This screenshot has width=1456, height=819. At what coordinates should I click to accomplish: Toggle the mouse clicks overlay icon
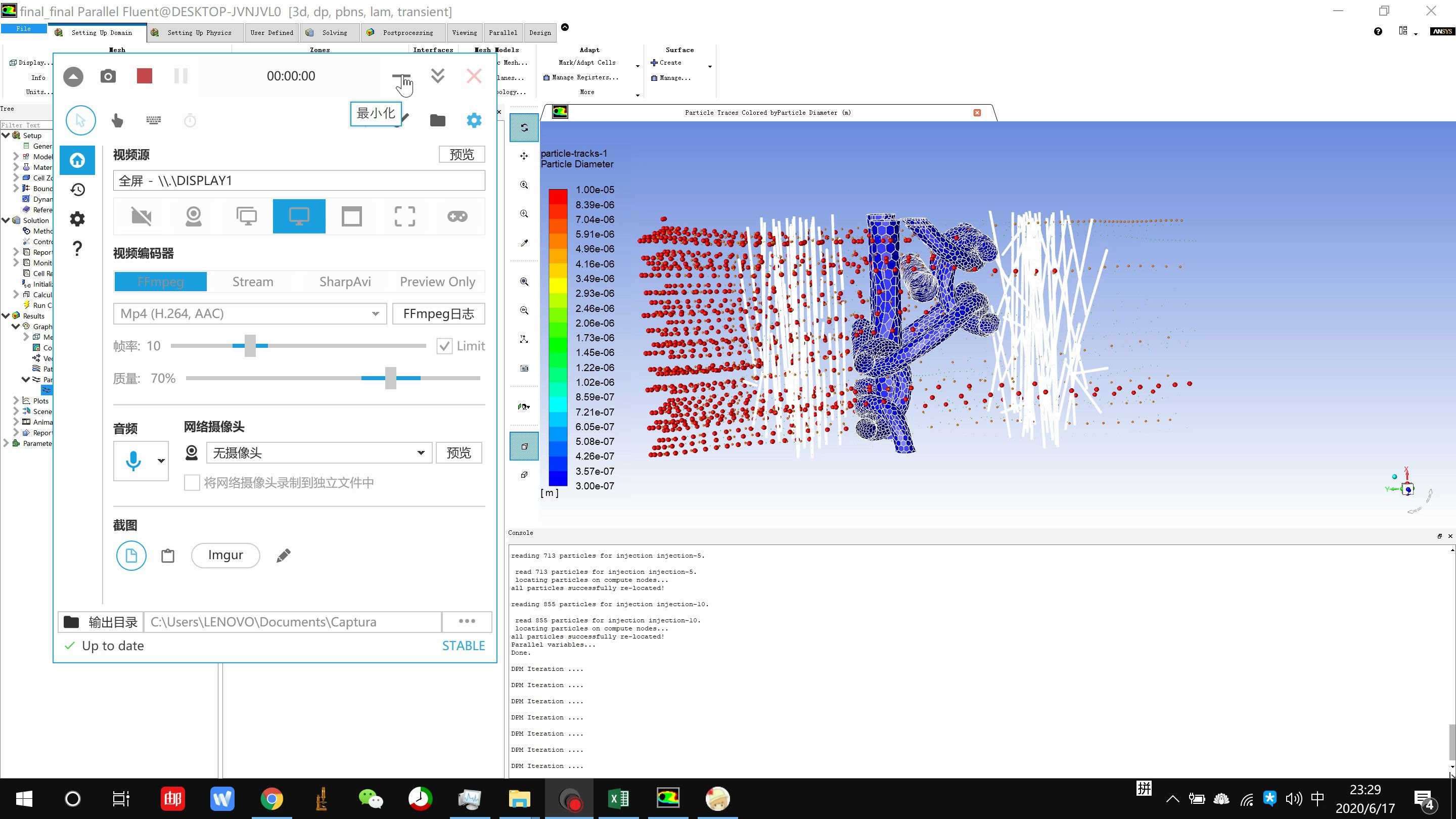click(x=118, y=120)
